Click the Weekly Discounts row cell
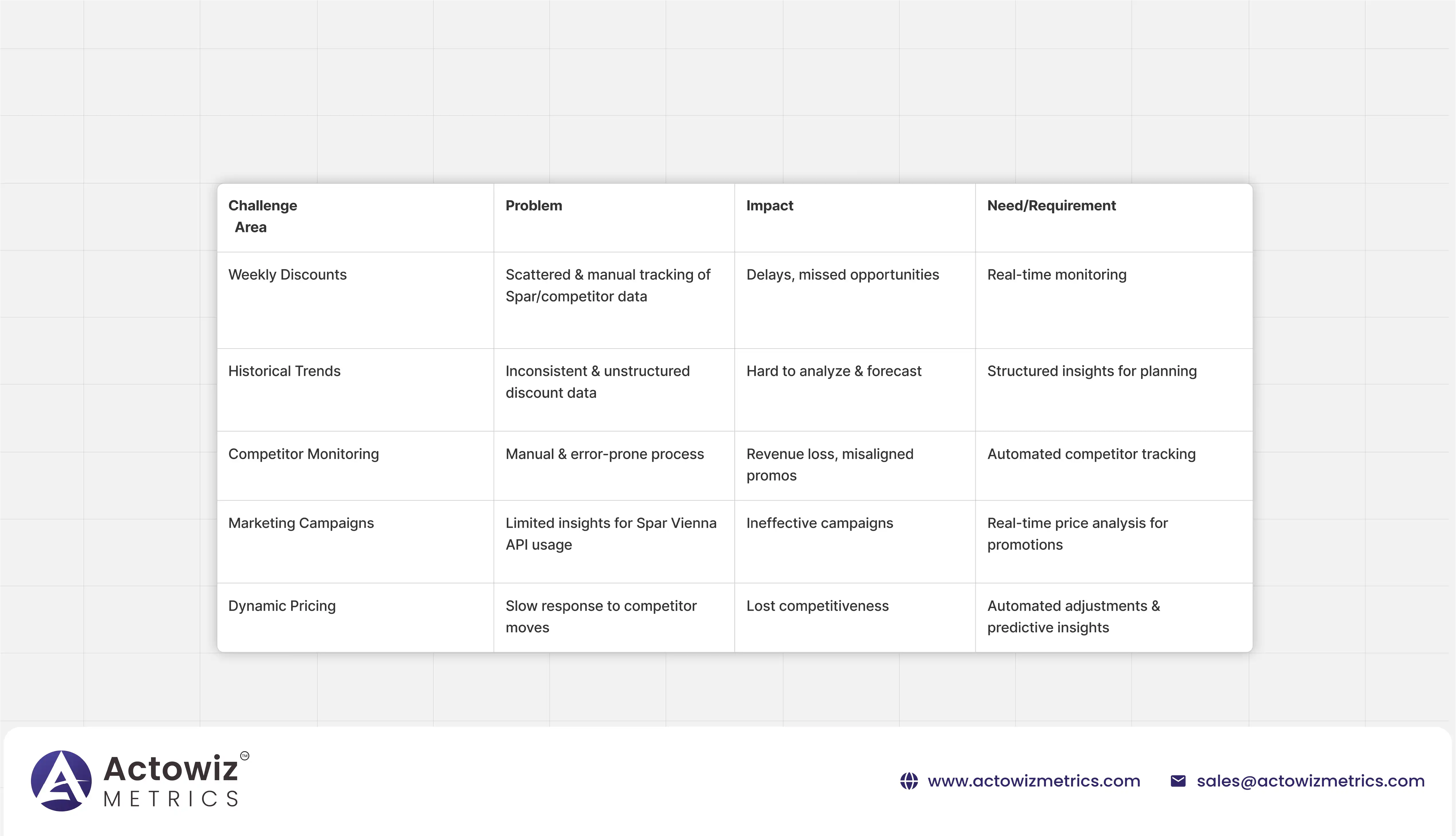 click(x=287, y=274)
